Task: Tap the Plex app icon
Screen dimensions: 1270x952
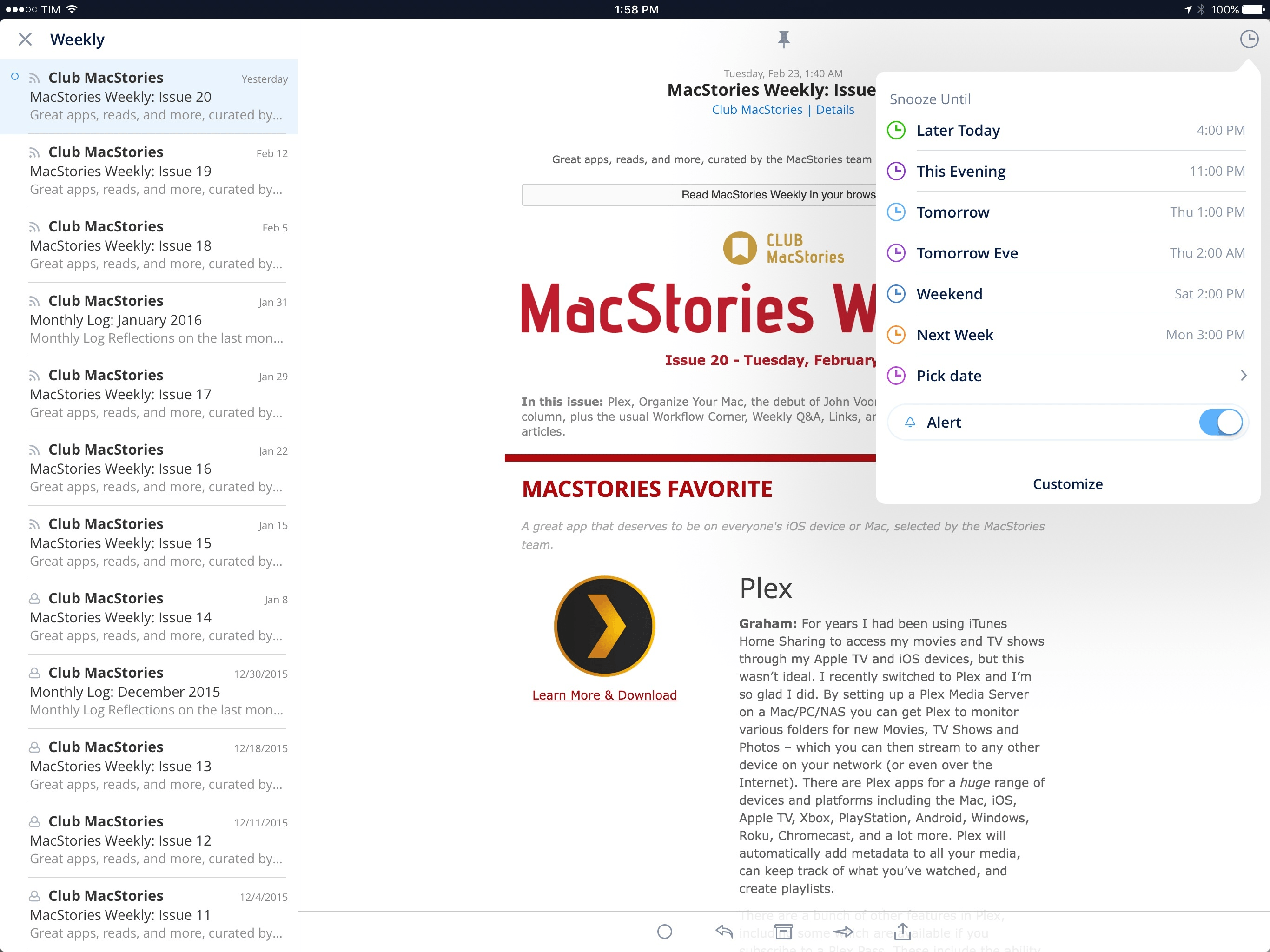Action: [604, 626]
